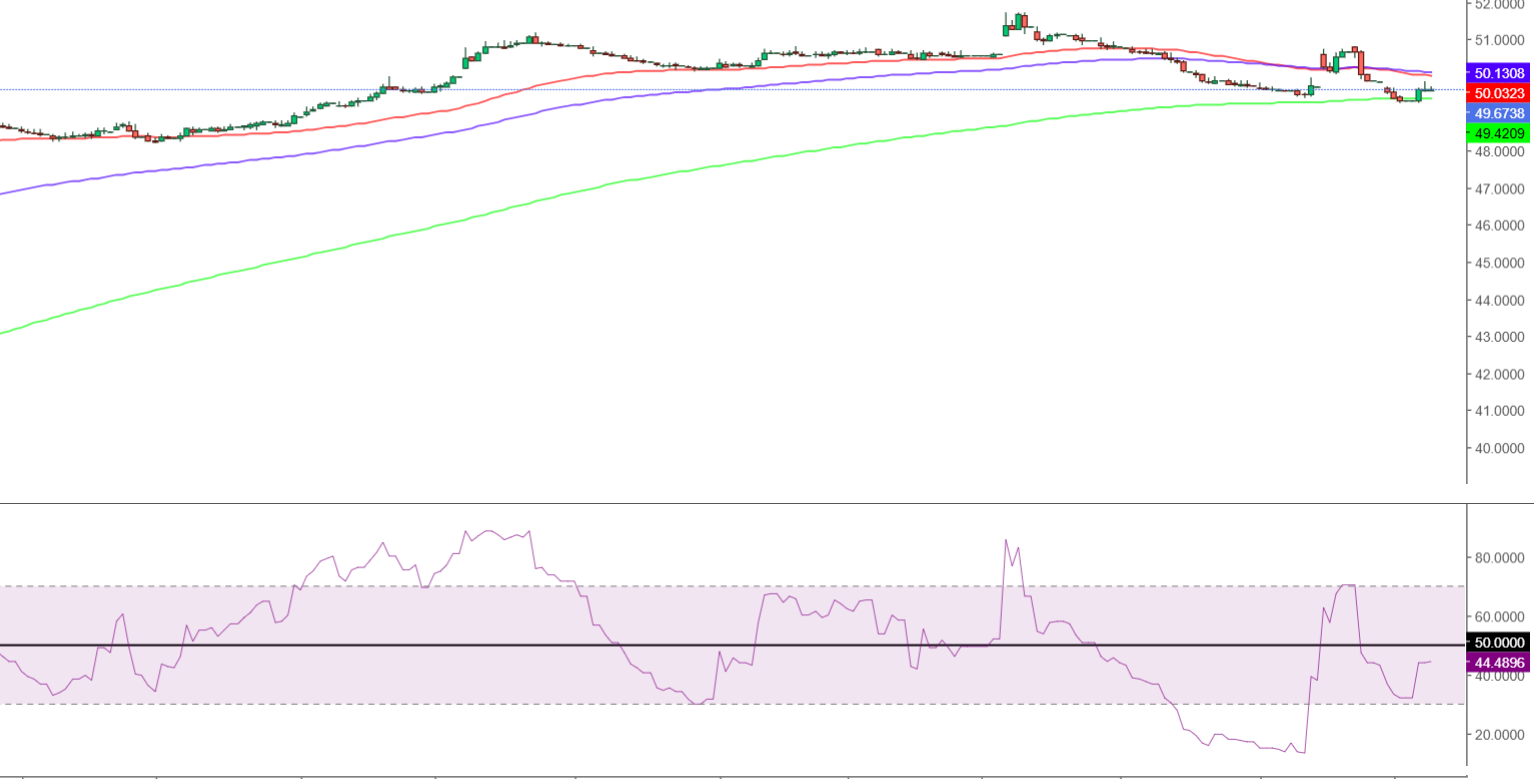Pick the 42.0000 price axis label
The height and width of the screenshot is (779, 1534).
(x=1500, y=374)
